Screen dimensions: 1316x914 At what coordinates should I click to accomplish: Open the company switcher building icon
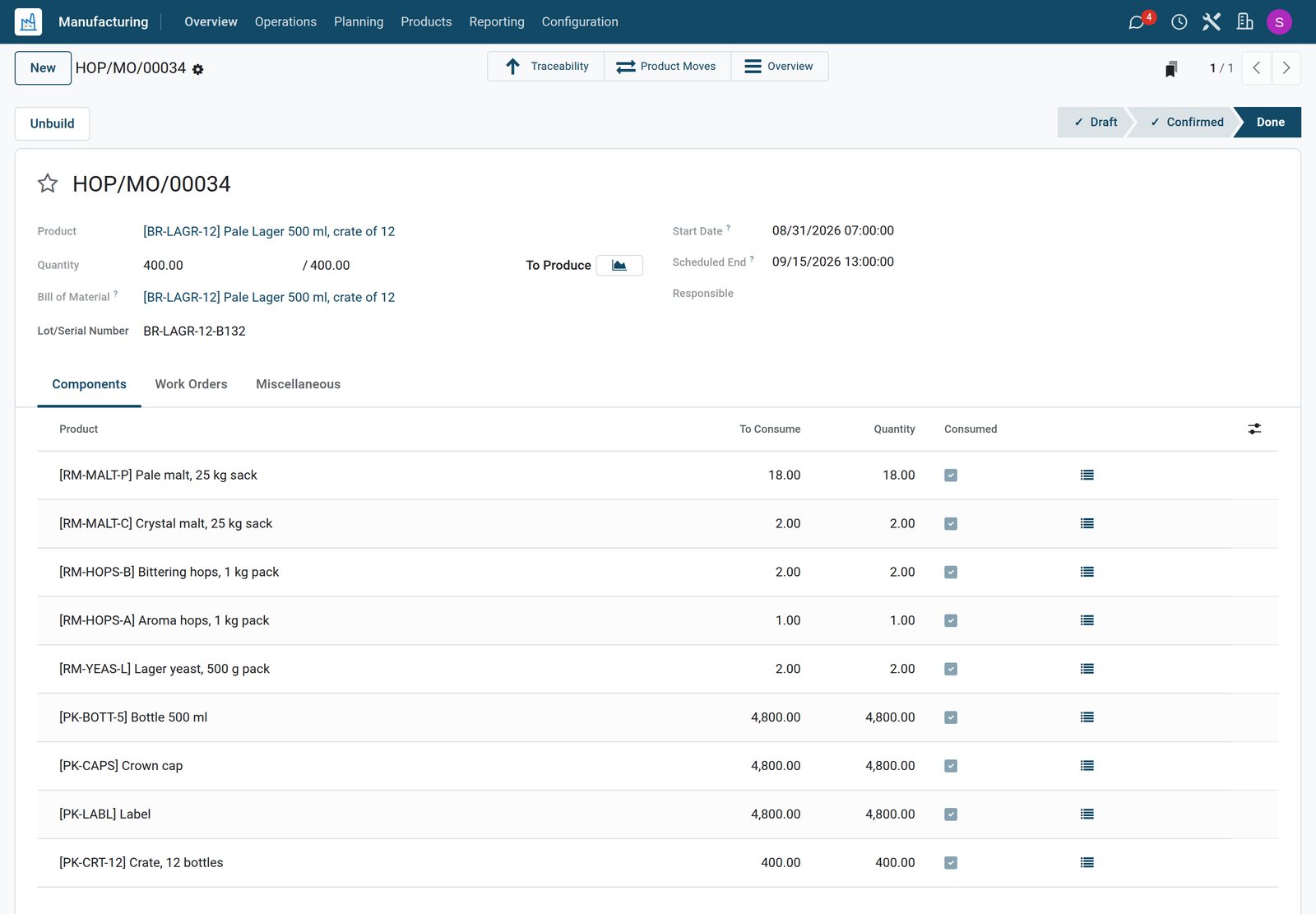(x=1245, y=22)
